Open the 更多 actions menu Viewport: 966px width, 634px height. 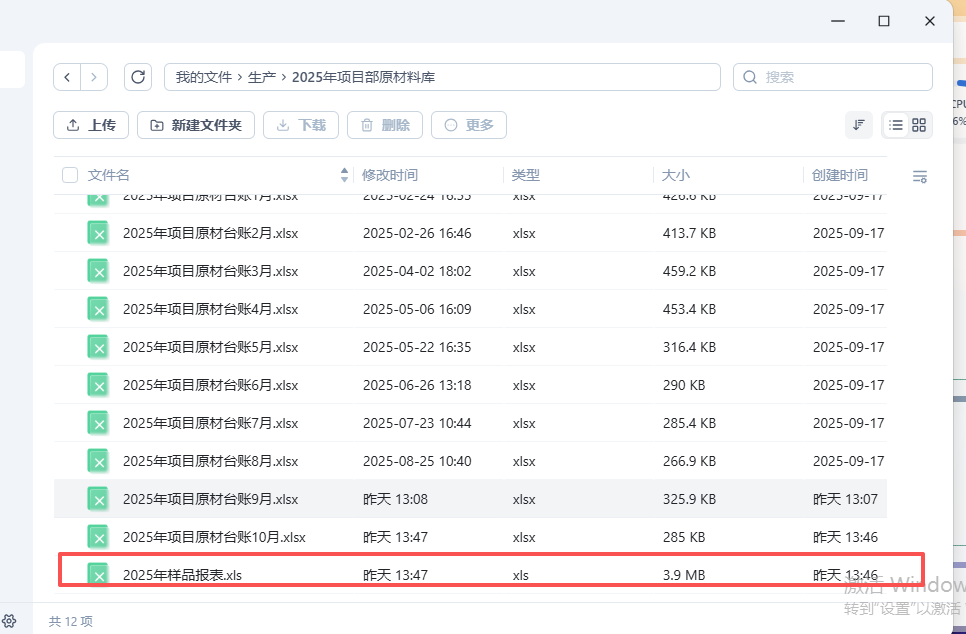click(x=469, y=125)
